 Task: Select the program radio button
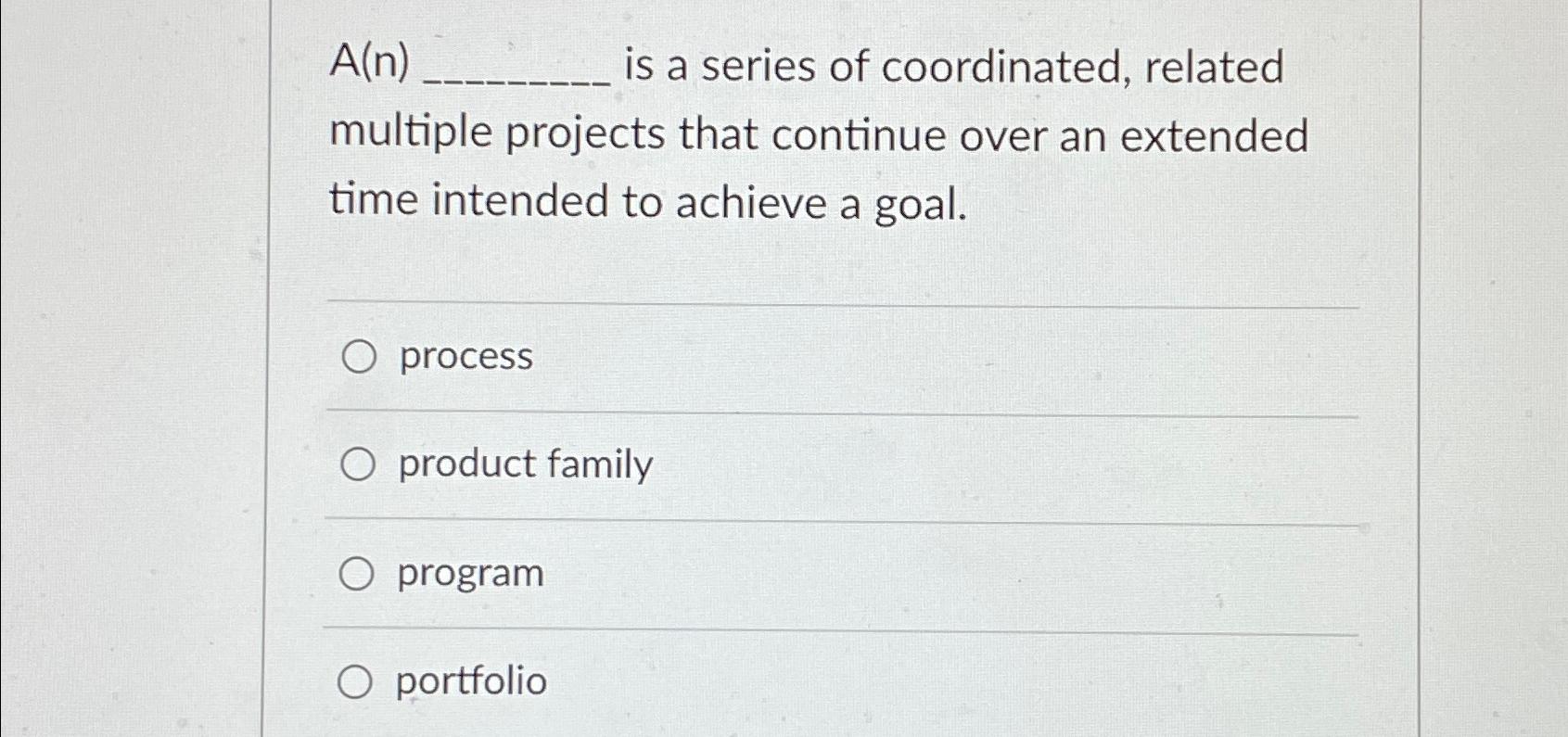pos(358,572)
